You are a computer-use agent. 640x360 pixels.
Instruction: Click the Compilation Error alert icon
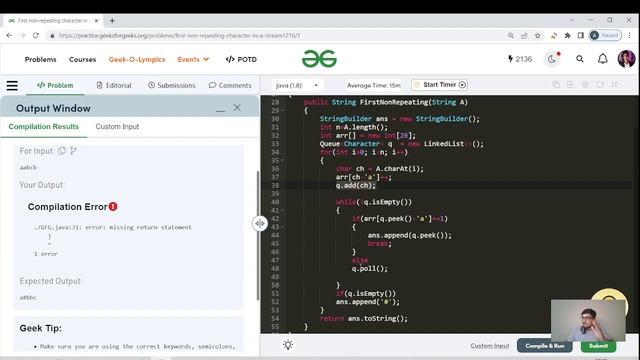[113, 207]
